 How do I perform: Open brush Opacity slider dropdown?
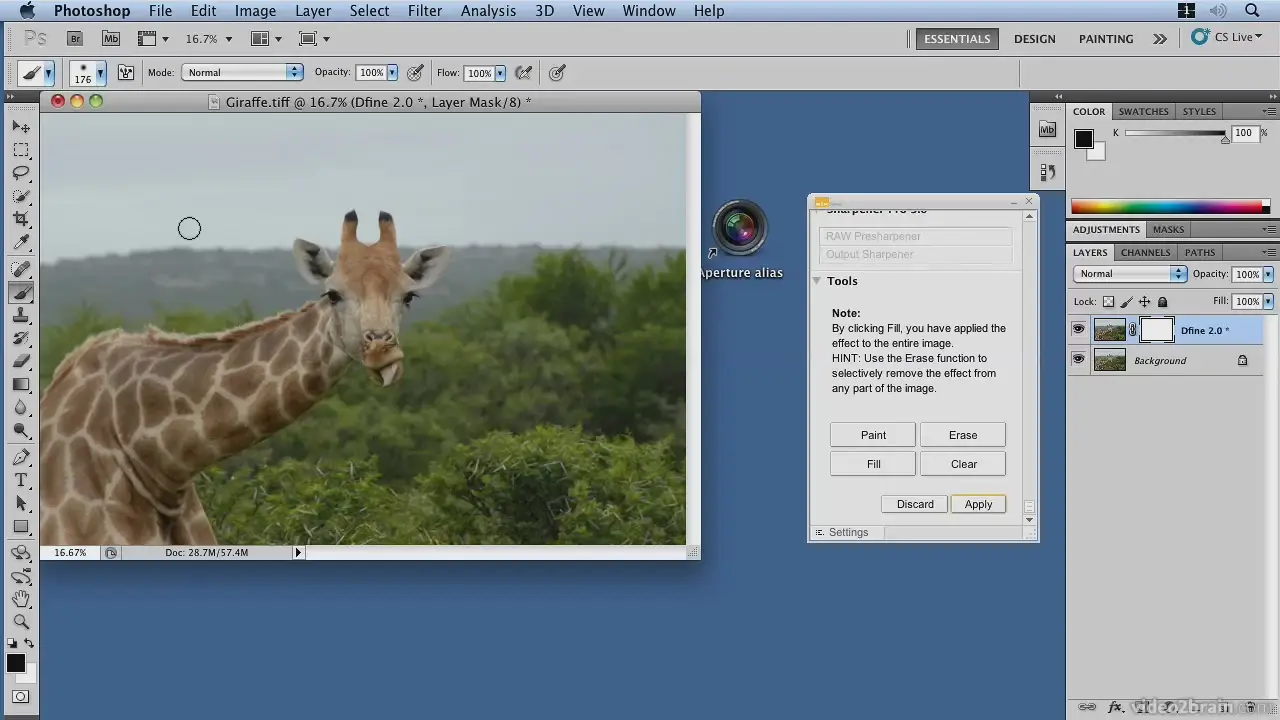[x=392, y=72]
